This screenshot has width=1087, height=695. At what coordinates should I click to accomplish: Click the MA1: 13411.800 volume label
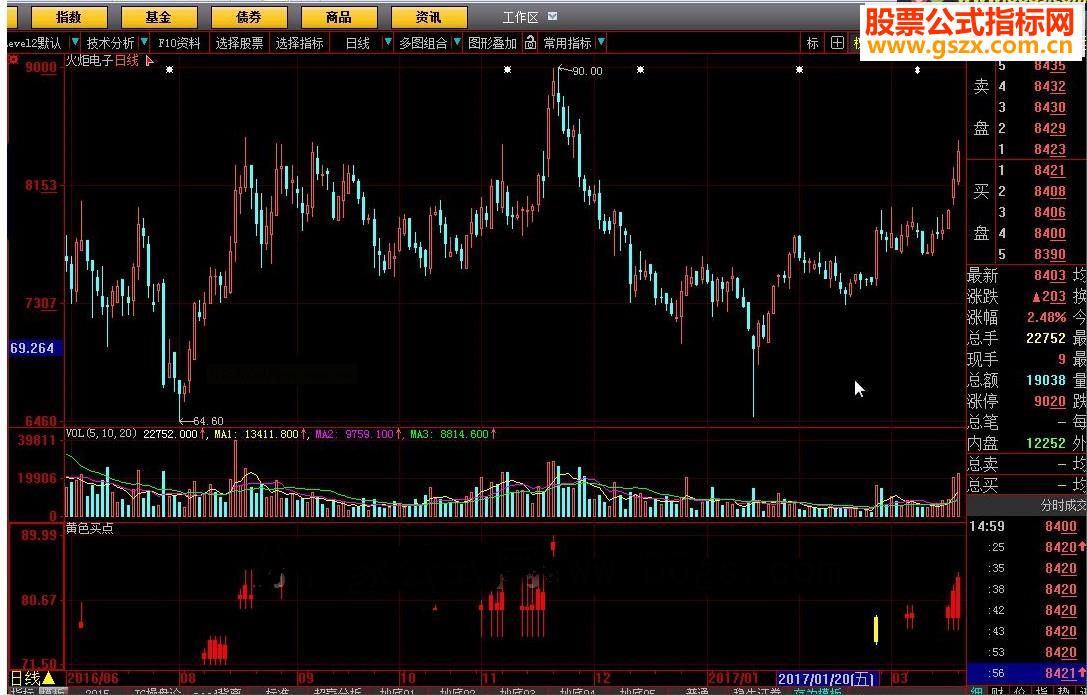pyautogui.click(x=256, y=434)
